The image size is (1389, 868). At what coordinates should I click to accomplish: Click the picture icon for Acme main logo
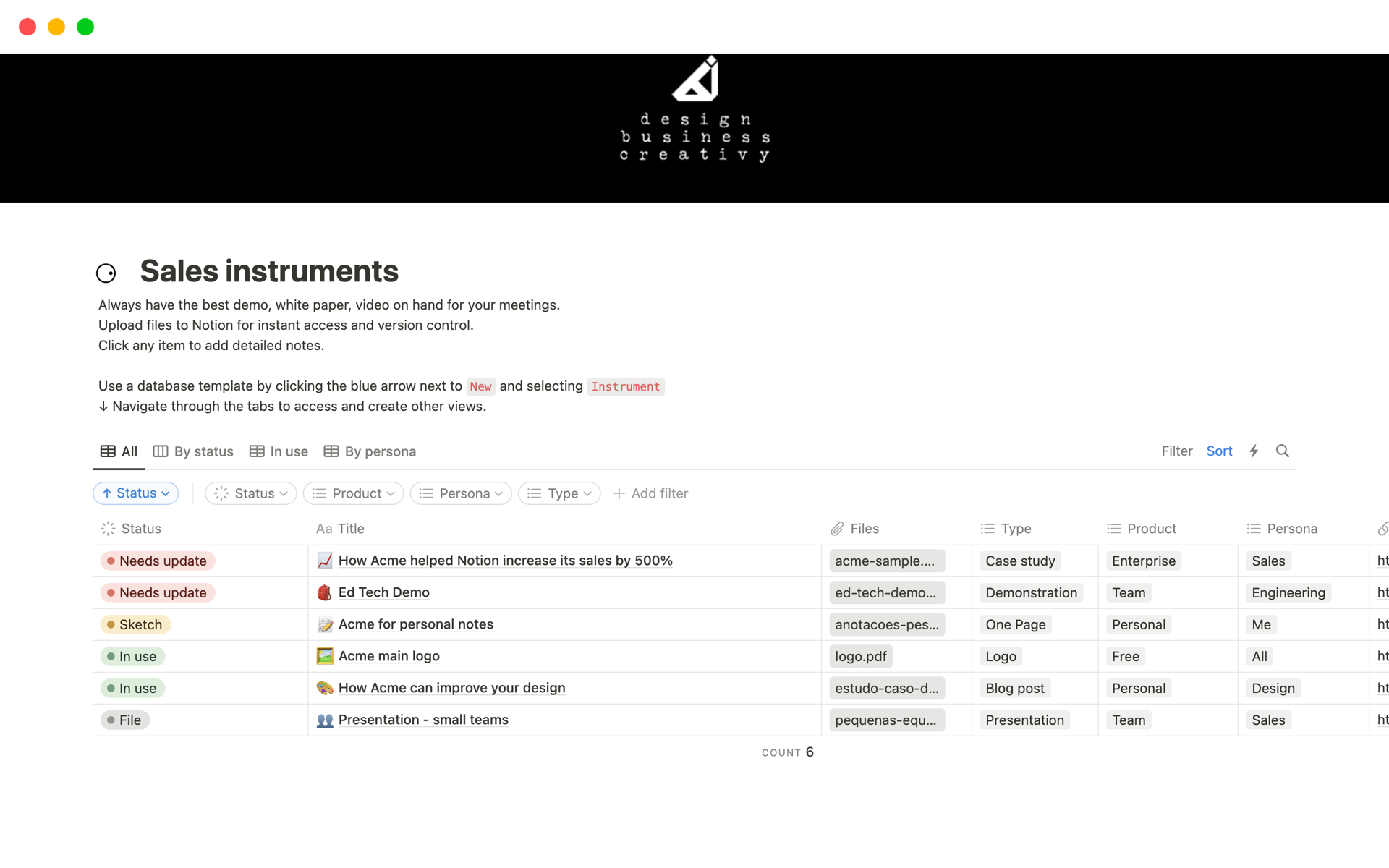click(x=325, y=656)
